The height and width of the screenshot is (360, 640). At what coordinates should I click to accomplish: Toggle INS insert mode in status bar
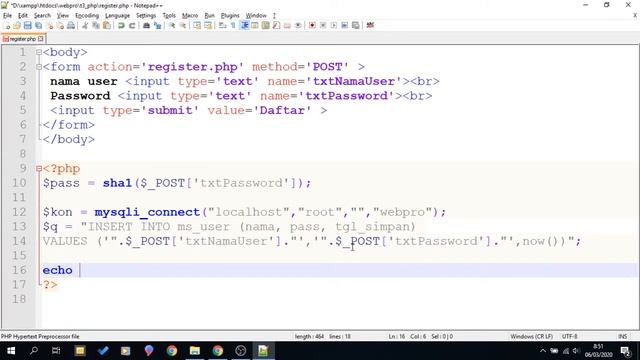[622, 336]
